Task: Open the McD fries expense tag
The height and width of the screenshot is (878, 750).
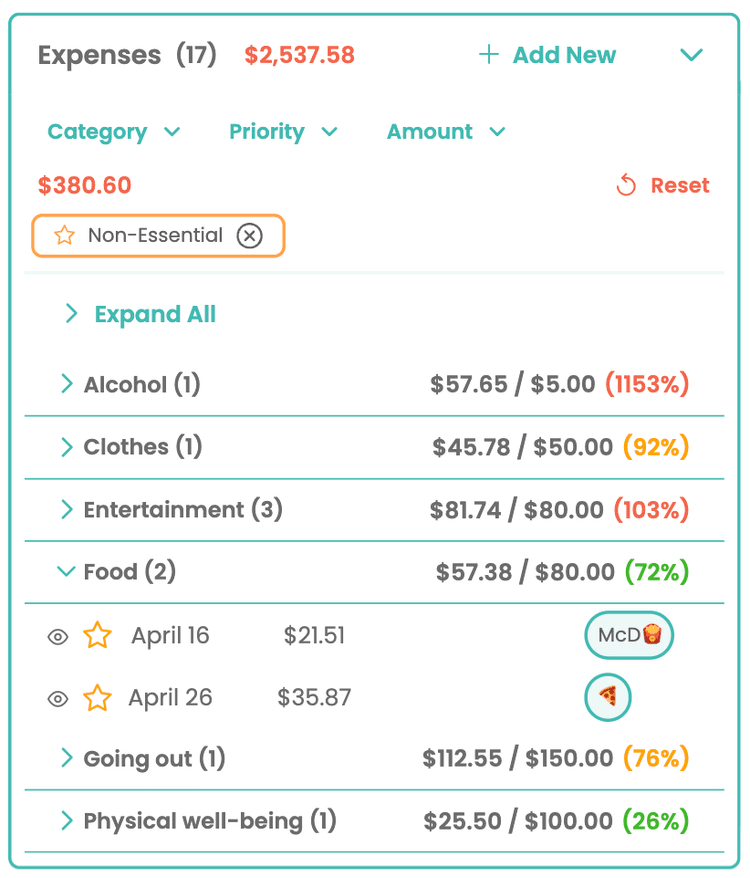Action: pyautogui.click(x=628, y=635)
